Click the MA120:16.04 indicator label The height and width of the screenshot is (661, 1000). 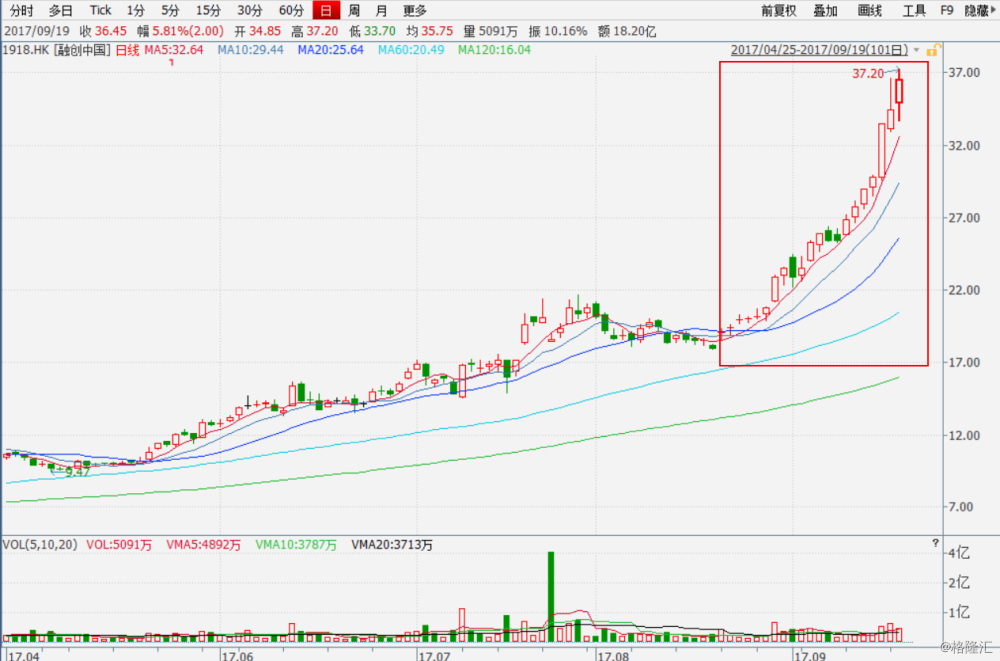(x=494, y=50)
